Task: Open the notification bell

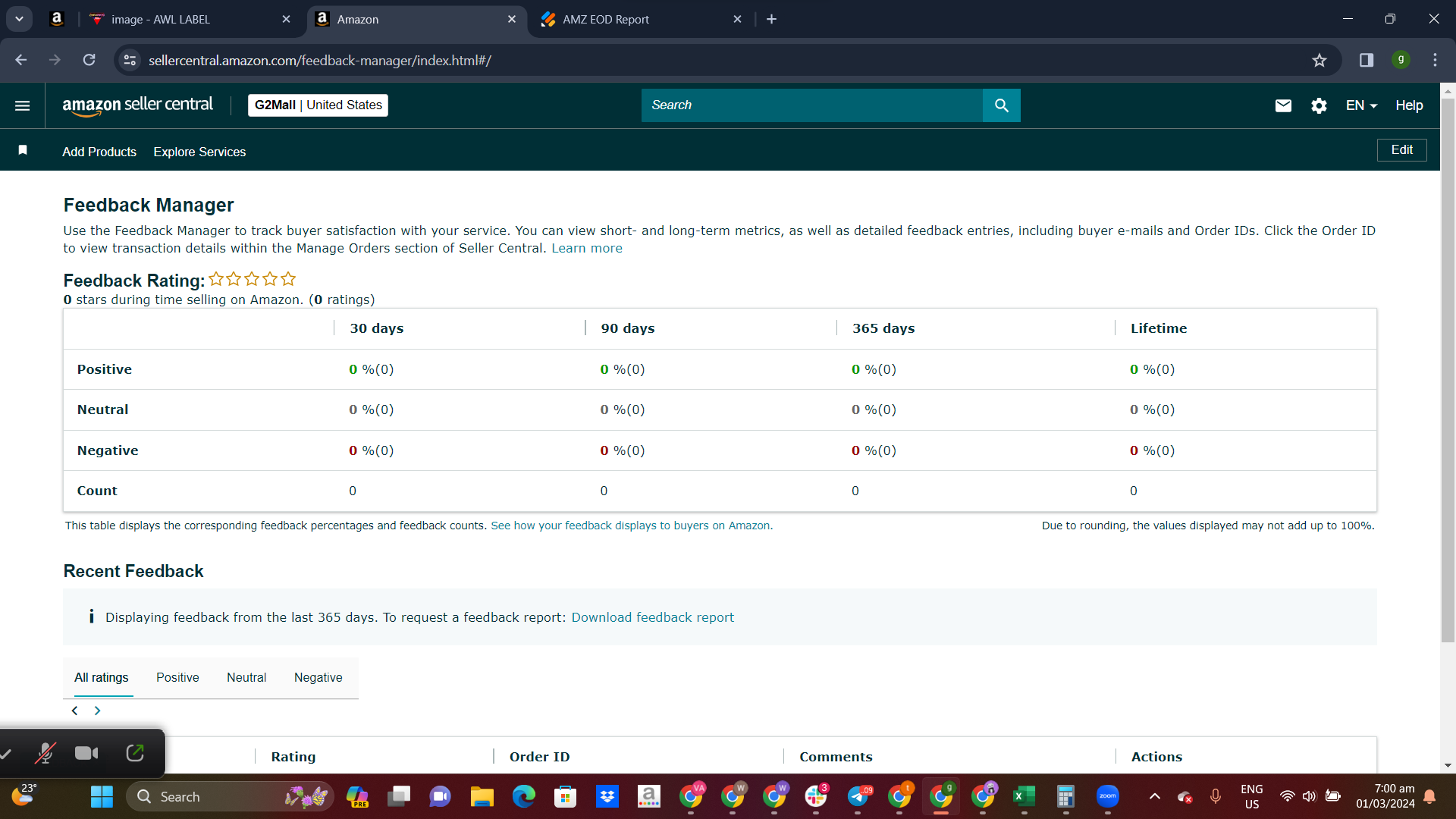Action: (x=1429, y=796)
